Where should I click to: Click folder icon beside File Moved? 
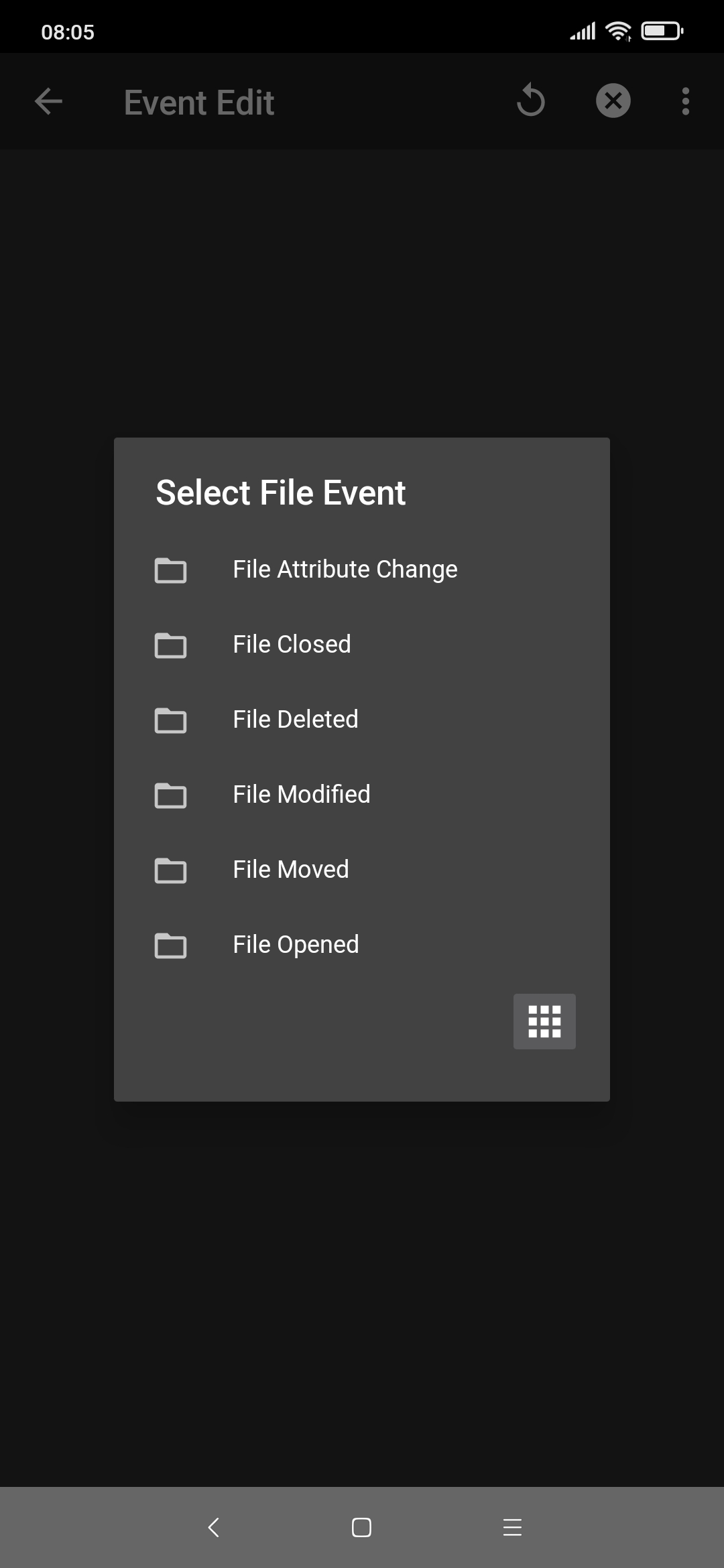(x=170, y=870)
